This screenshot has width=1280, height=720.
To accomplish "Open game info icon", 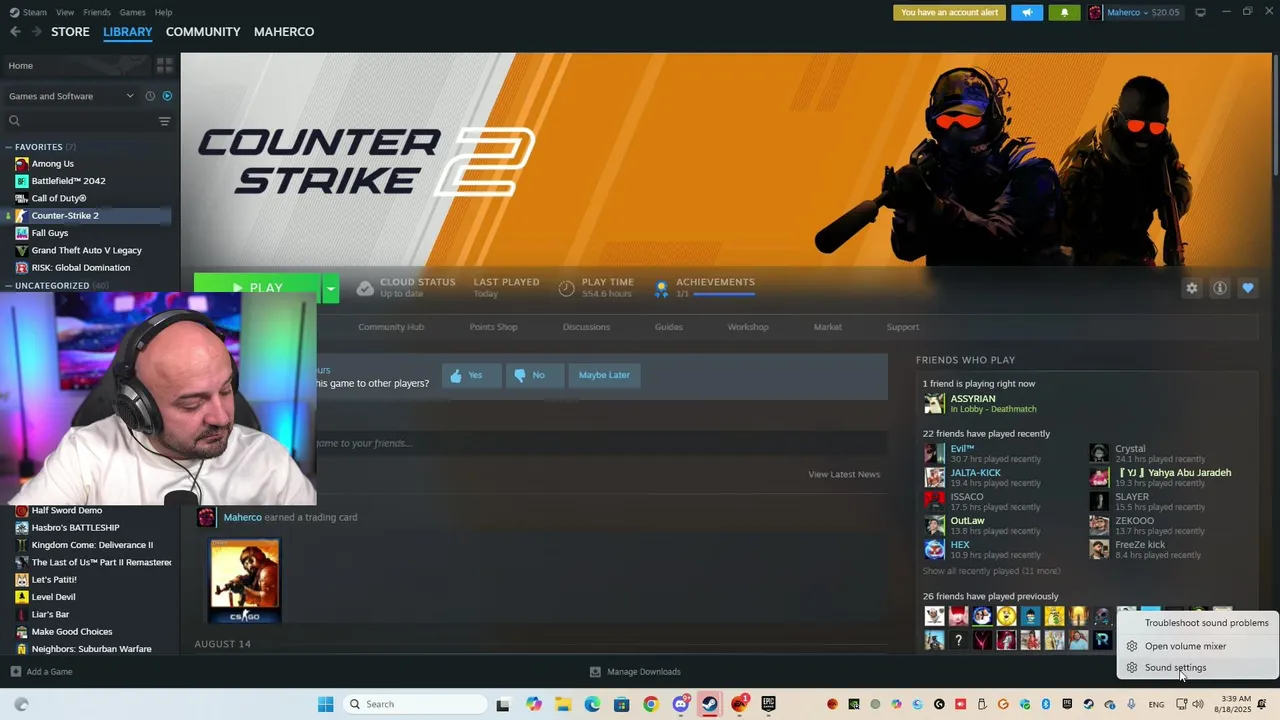I will click(x=1220, y=288).
